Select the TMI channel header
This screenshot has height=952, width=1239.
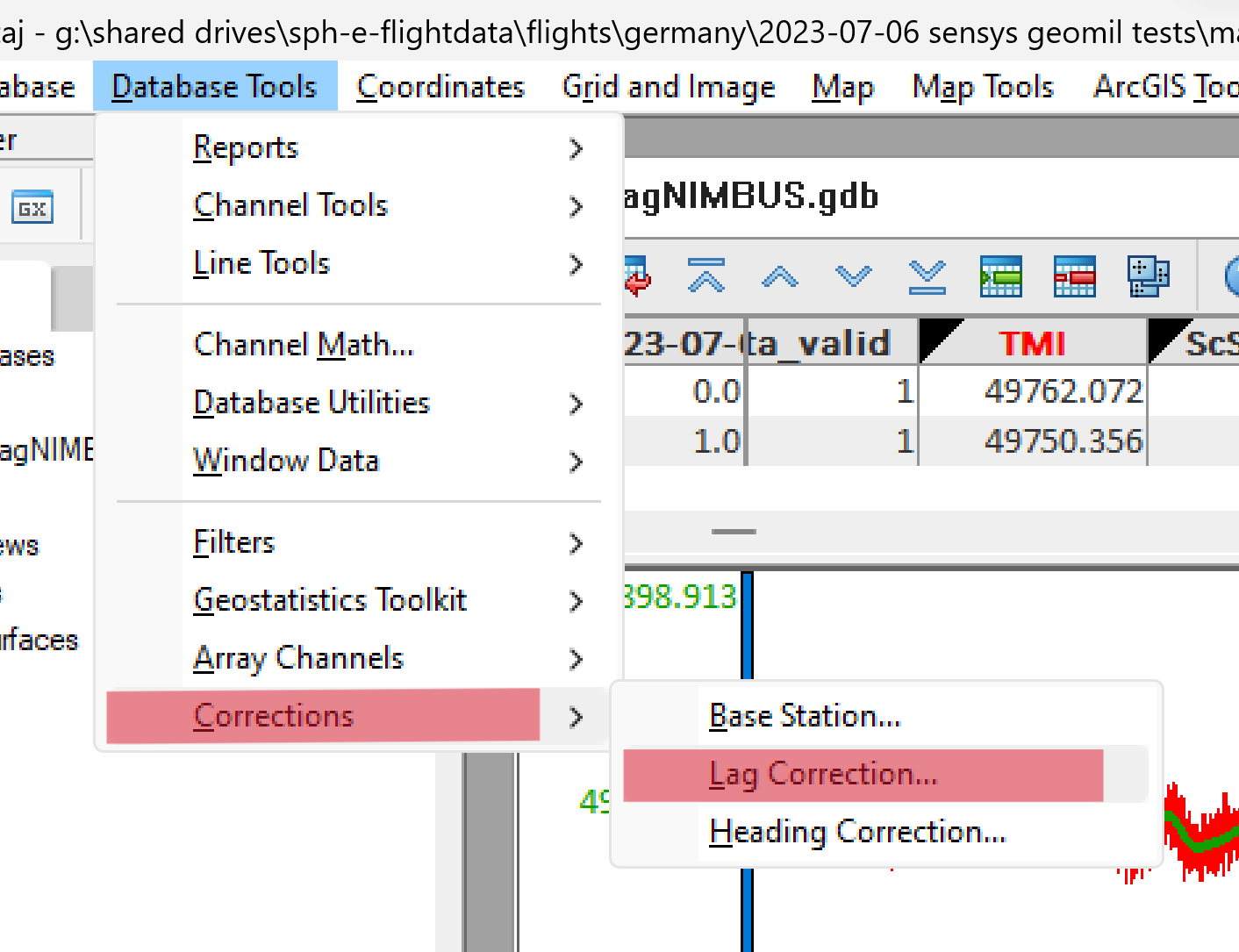coord(1032,343)
